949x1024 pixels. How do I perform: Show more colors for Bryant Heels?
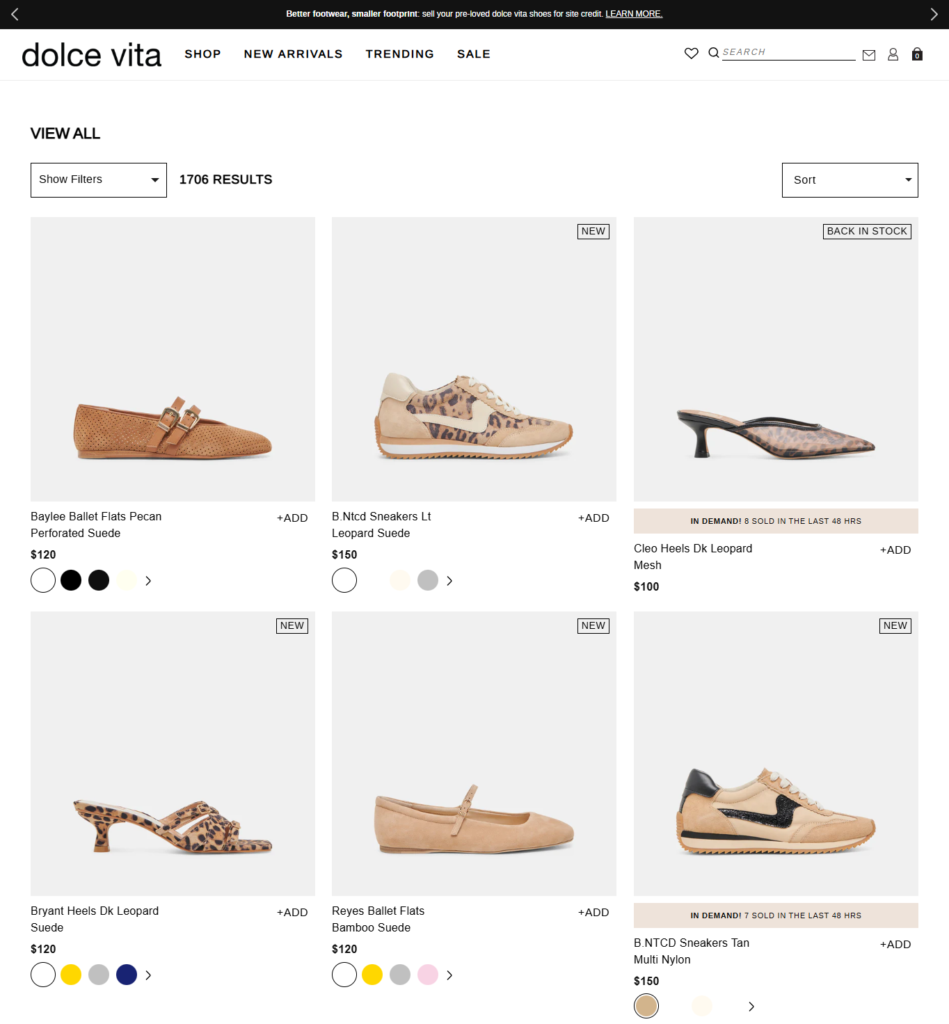(x=148, y=975)
